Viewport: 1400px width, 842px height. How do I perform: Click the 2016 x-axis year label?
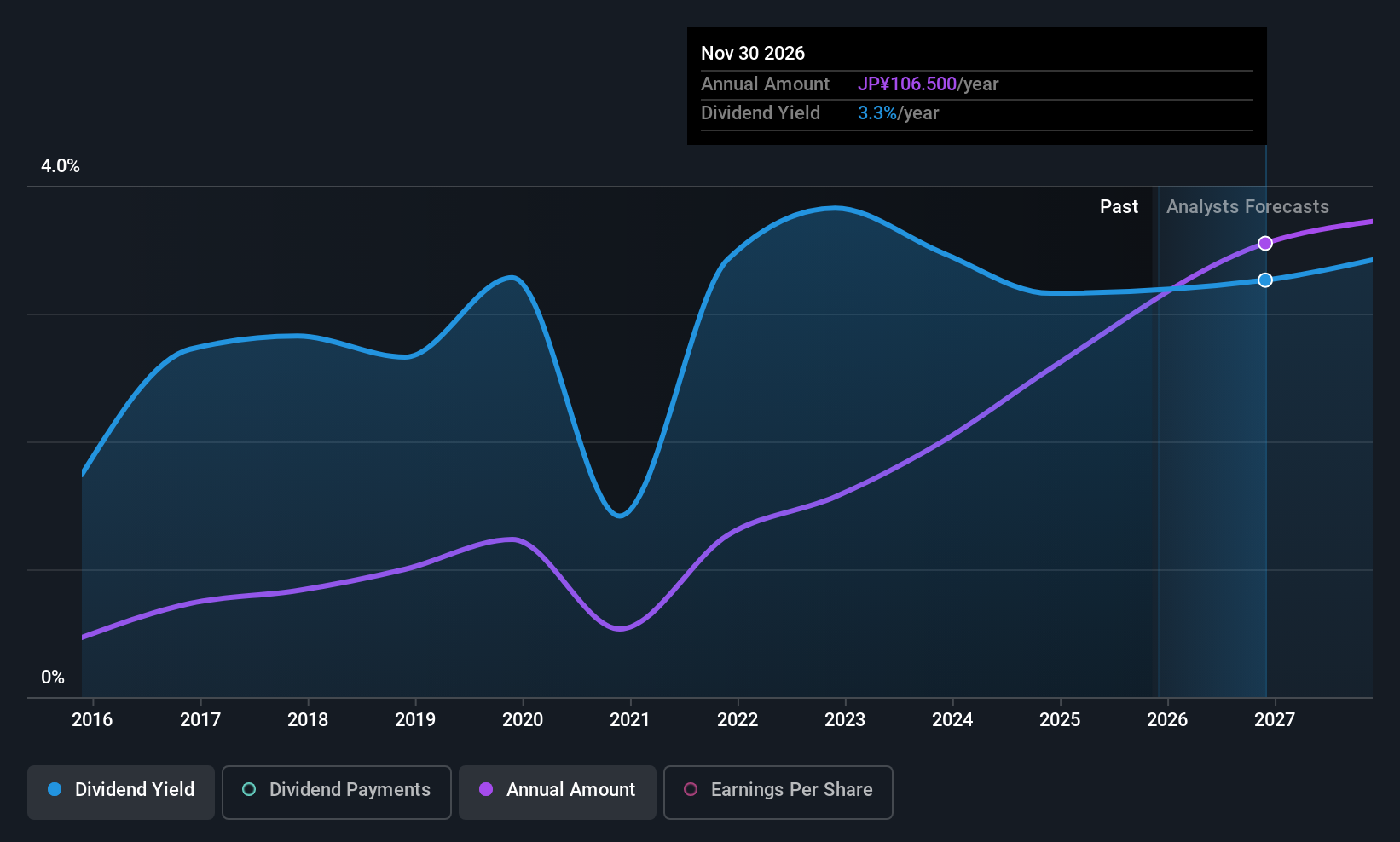point(92,720)
